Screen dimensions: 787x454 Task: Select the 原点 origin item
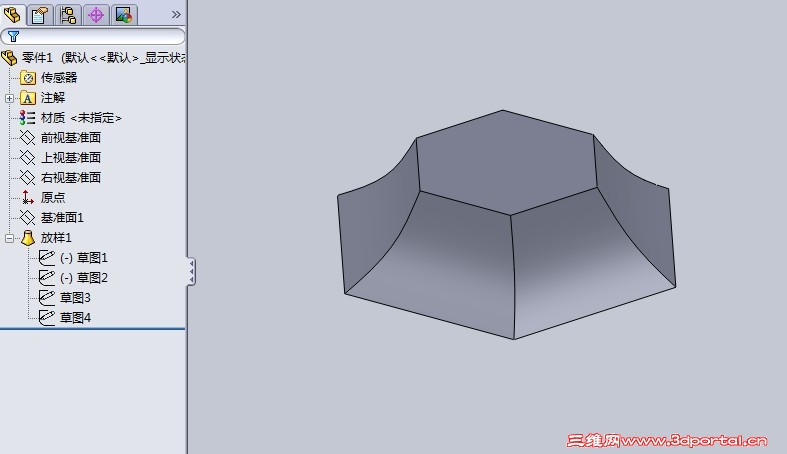(x=53, y=198)
